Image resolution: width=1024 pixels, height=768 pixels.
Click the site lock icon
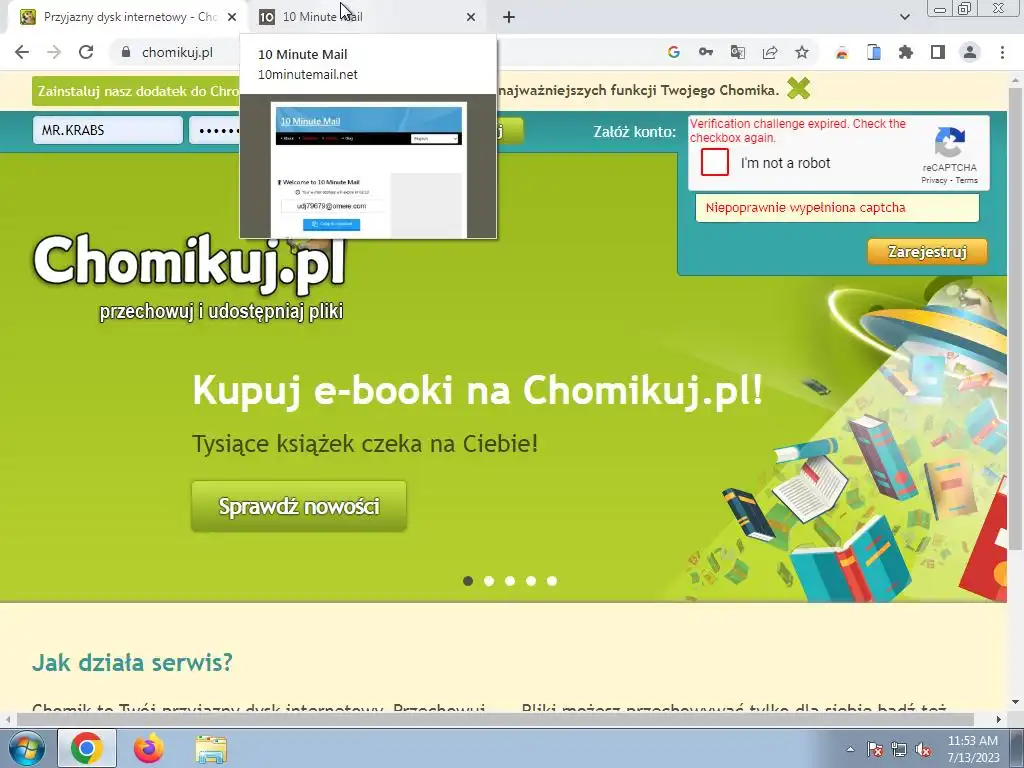126,52
